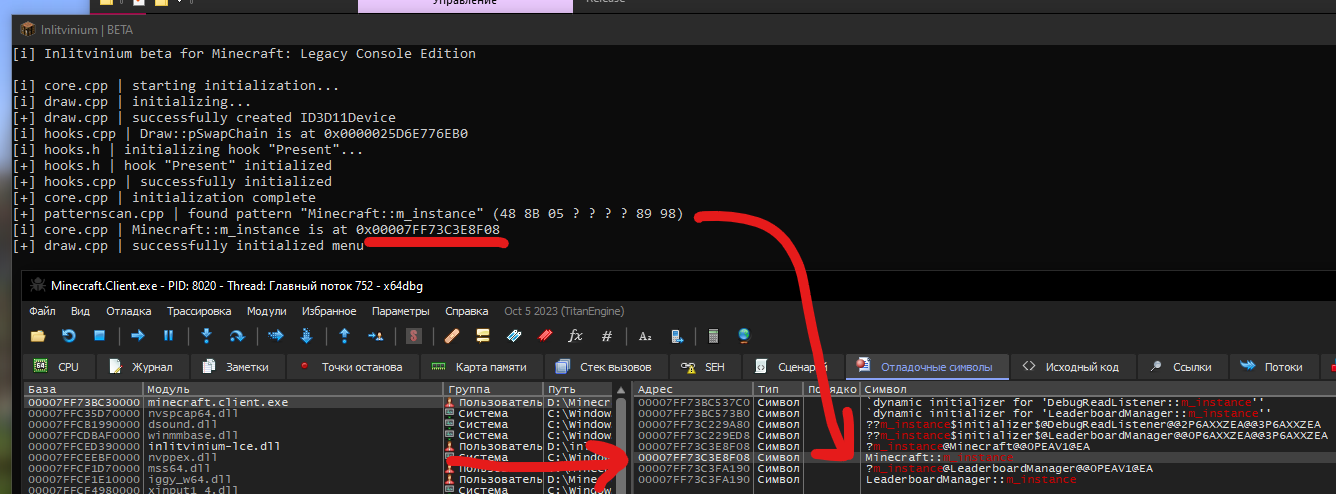1336x494 pixels.
Task: Open the Трассировка menu
Action: coord(200,311)
